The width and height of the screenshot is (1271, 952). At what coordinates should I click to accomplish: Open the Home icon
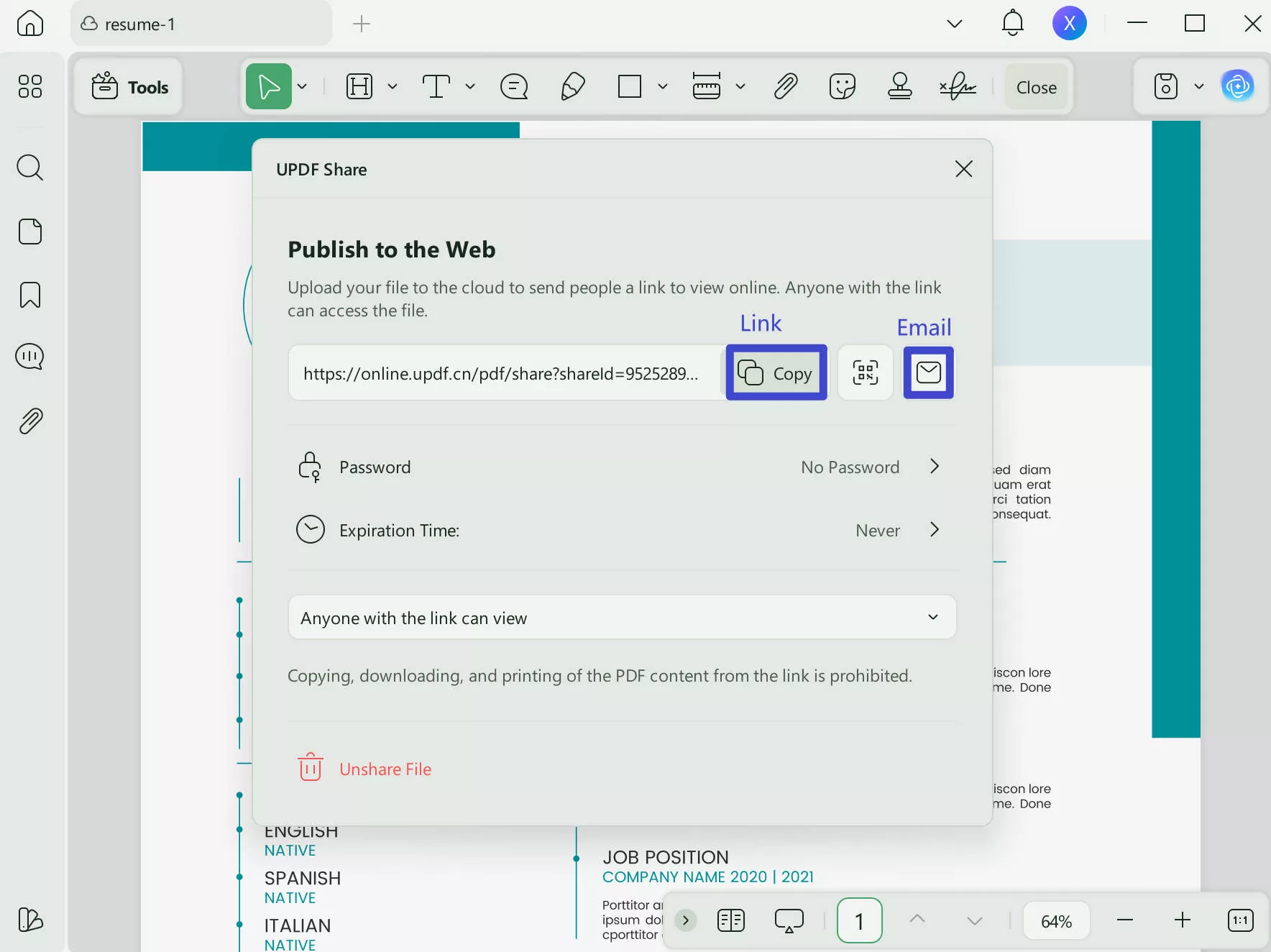pyautogui.click(x=30, y=23)
